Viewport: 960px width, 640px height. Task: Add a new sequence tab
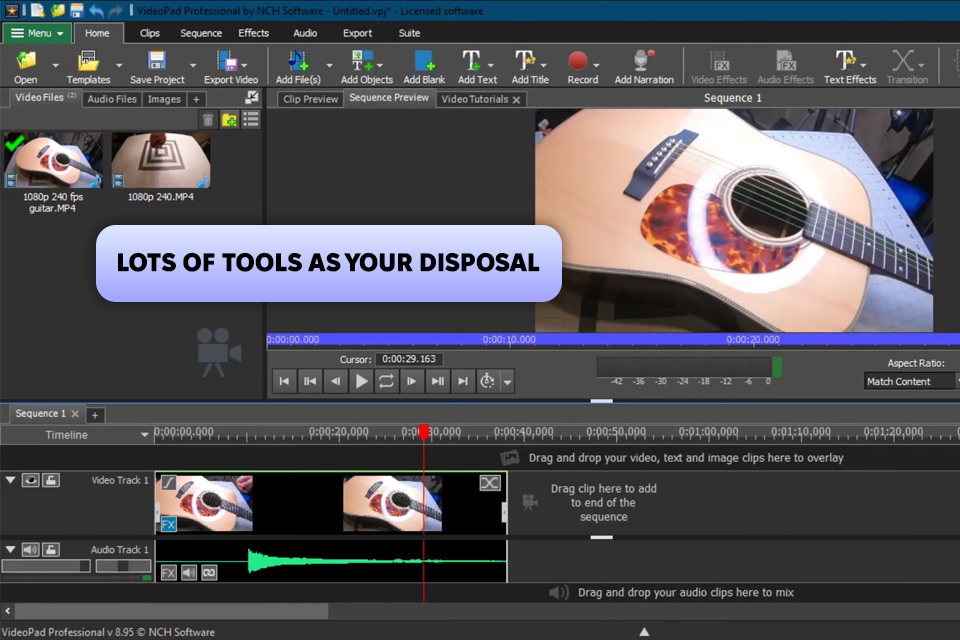(x=95, y=415)
